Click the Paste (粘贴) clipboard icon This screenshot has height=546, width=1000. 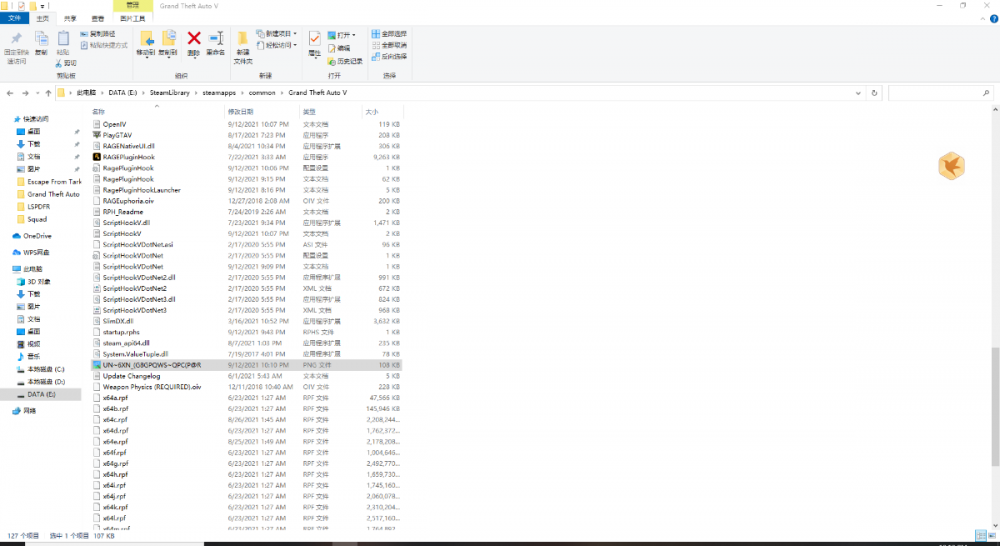coord(63,40)
